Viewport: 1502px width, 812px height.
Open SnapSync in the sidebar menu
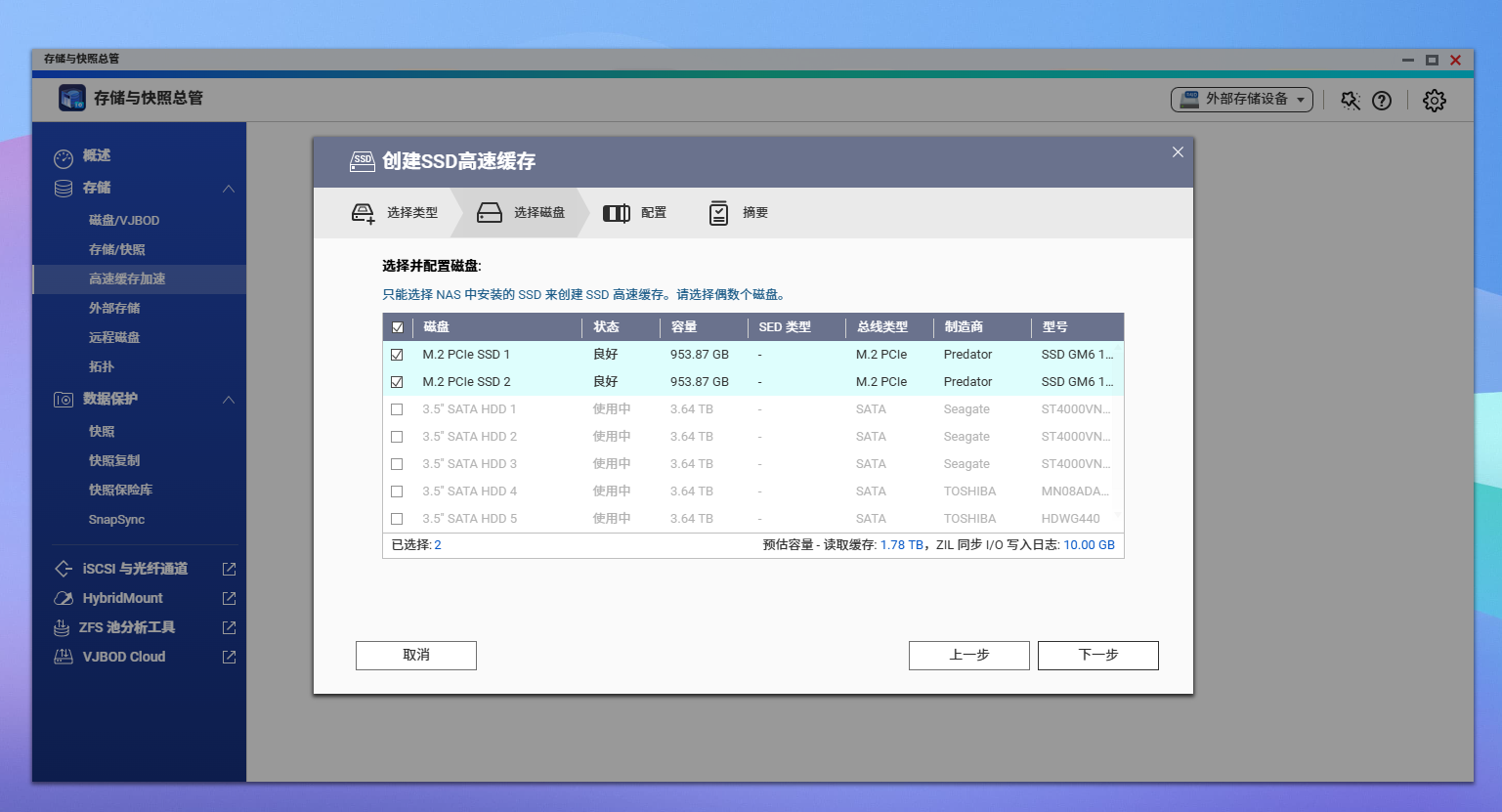tap(116, 520)
